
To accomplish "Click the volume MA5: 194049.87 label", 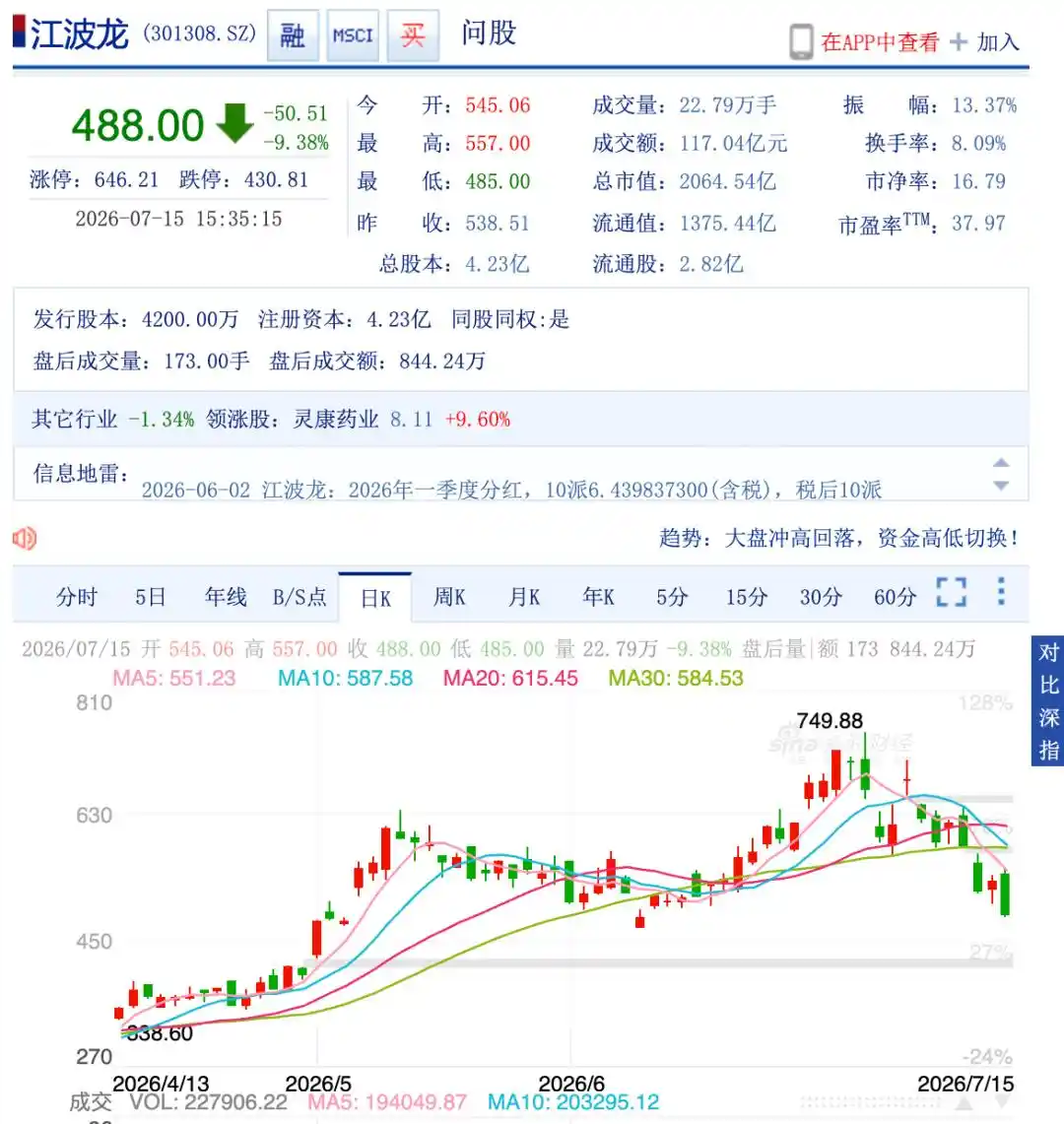I will pos(387,1101).
